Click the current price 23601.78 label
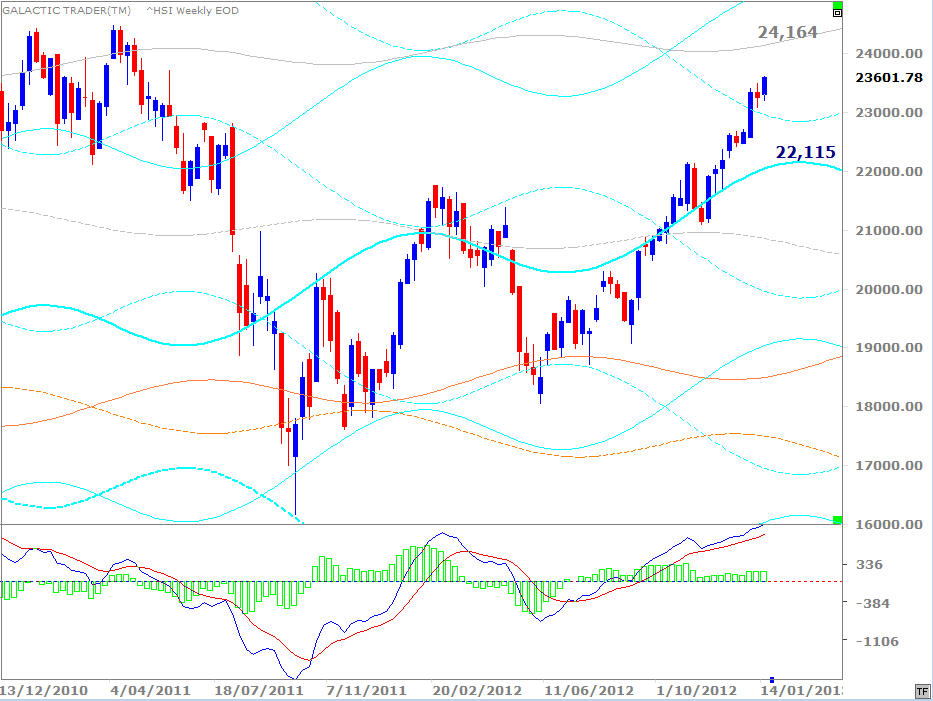 coord(889,77)
